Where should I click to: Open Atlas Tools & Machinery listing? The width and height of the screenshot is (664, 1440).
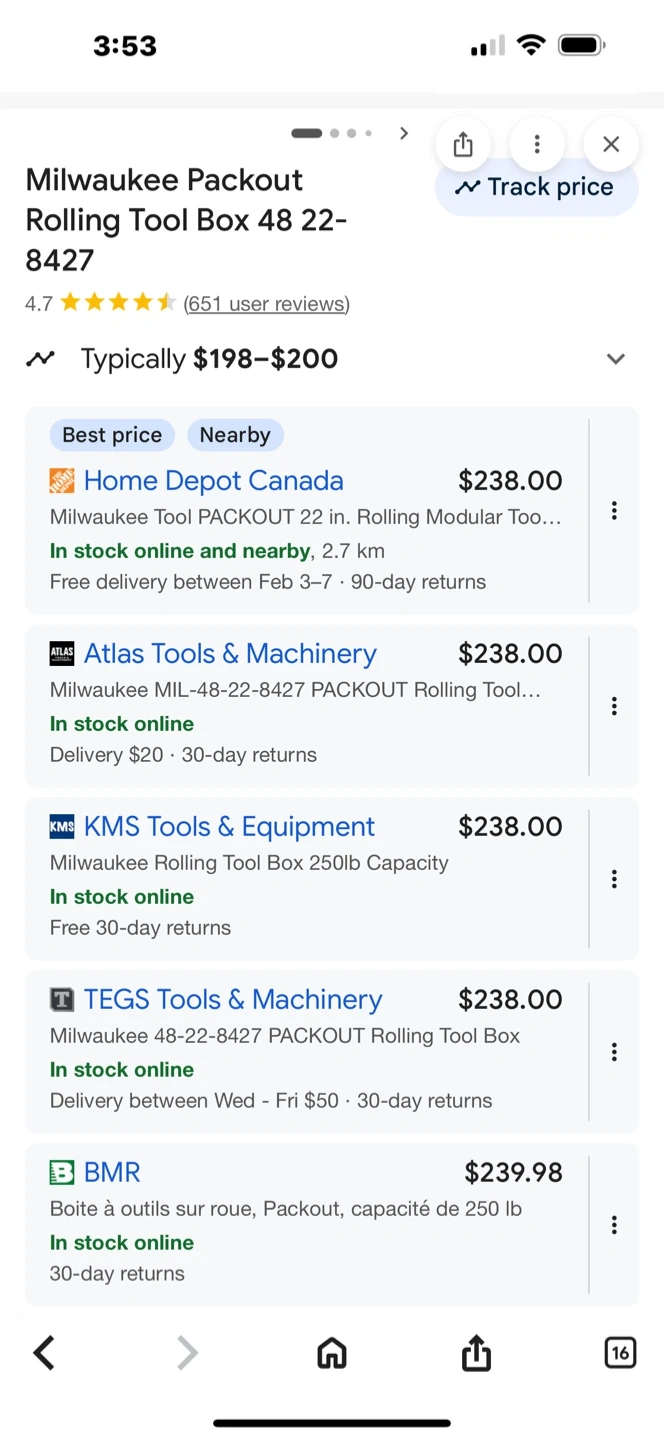coord(230,654)
